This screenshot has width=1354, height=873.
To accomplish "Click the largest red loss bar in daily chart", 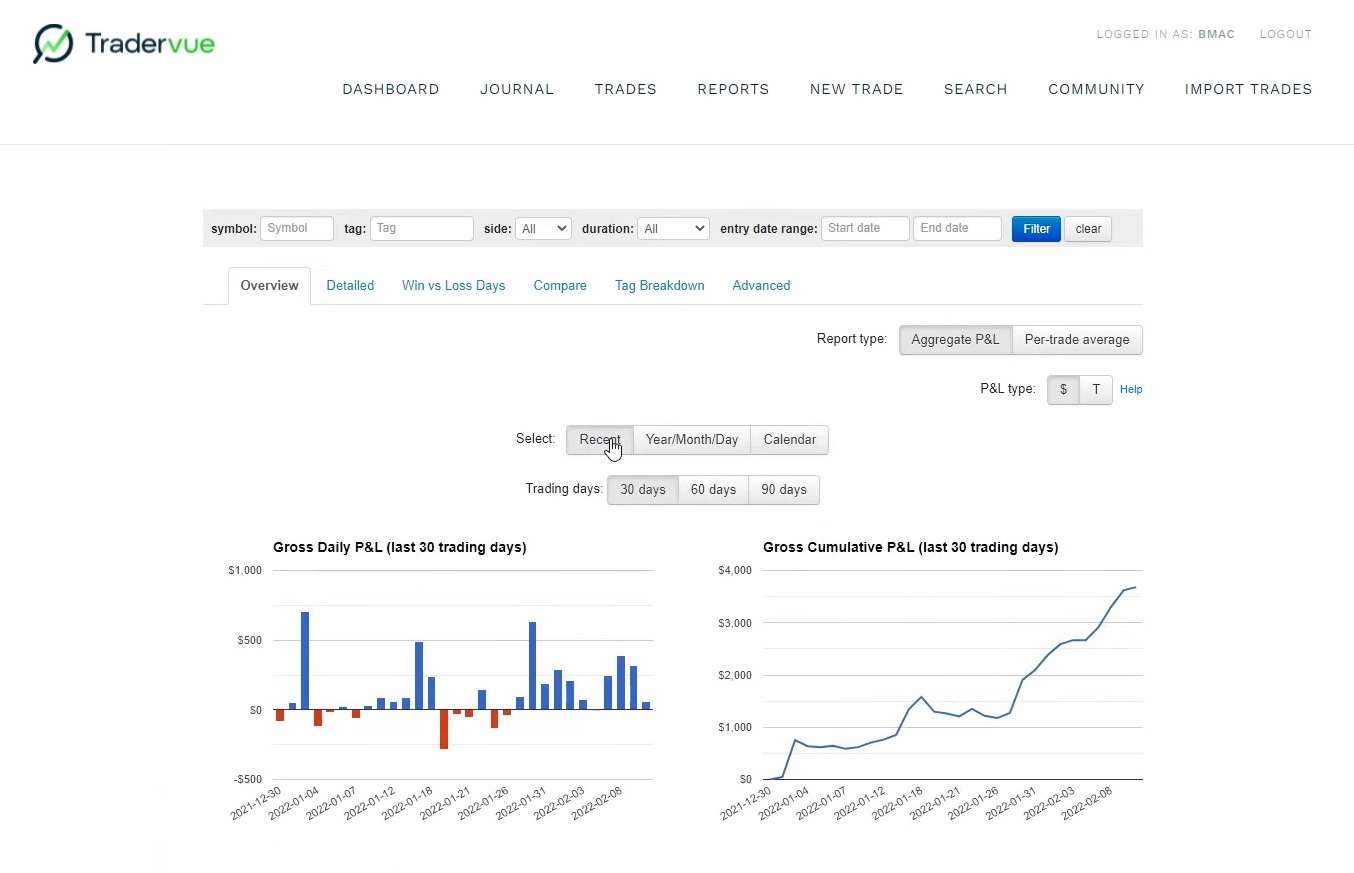I will [444, 729].
